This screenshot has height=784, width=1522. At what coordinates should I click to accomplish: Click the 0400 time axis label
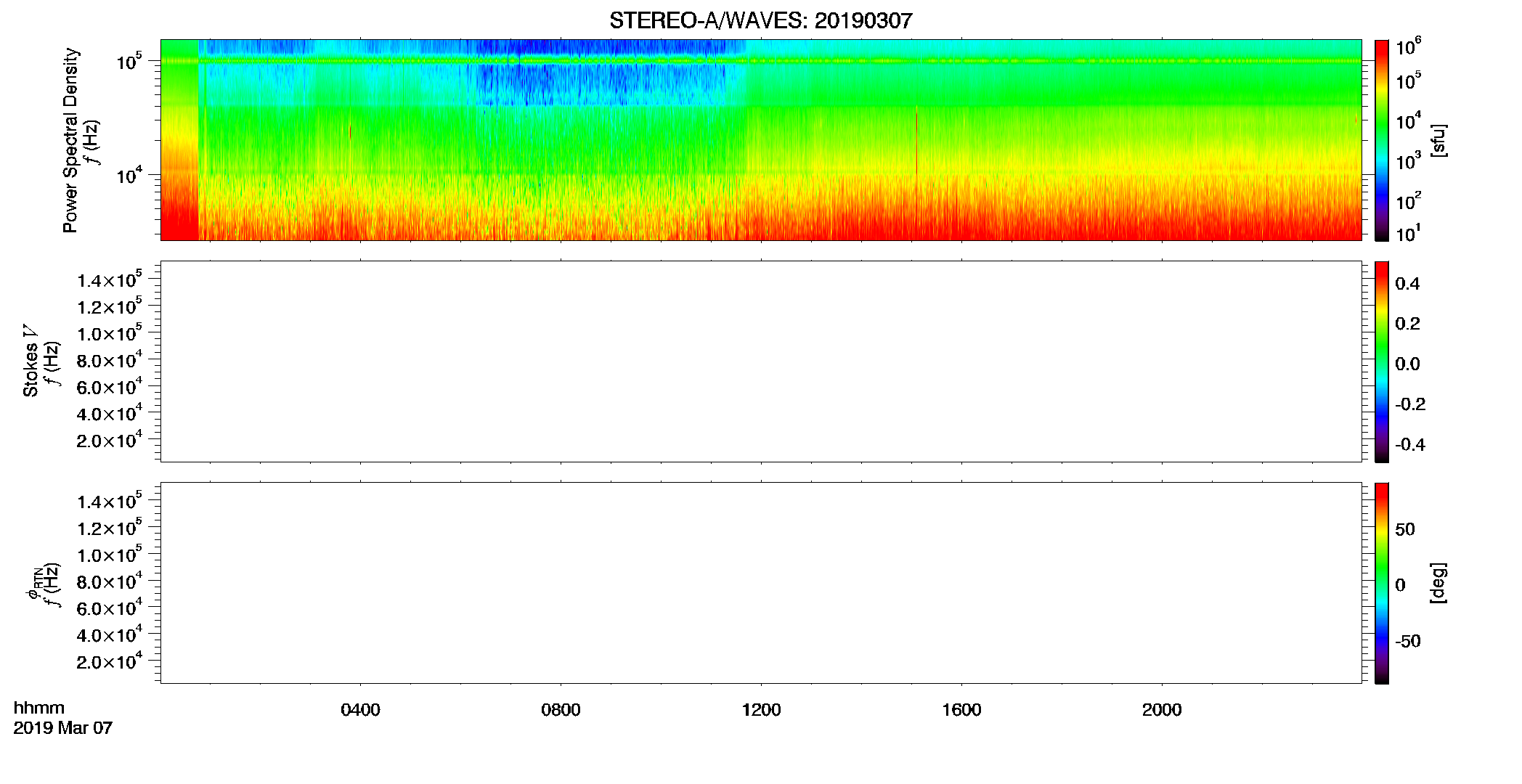[x=360, y=710]
